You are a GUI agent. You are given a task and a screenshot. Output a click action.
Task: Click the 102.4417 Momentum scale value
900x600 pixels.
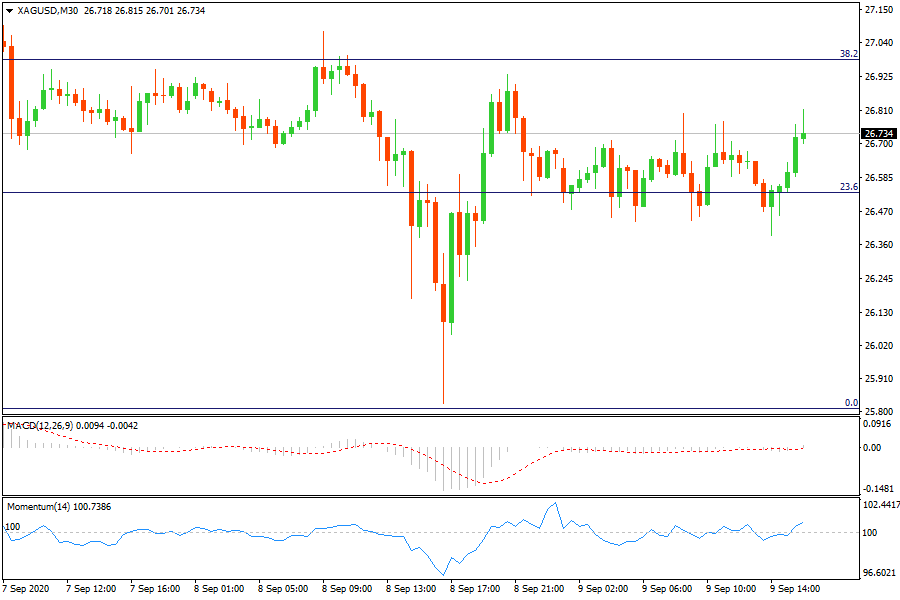878,504
